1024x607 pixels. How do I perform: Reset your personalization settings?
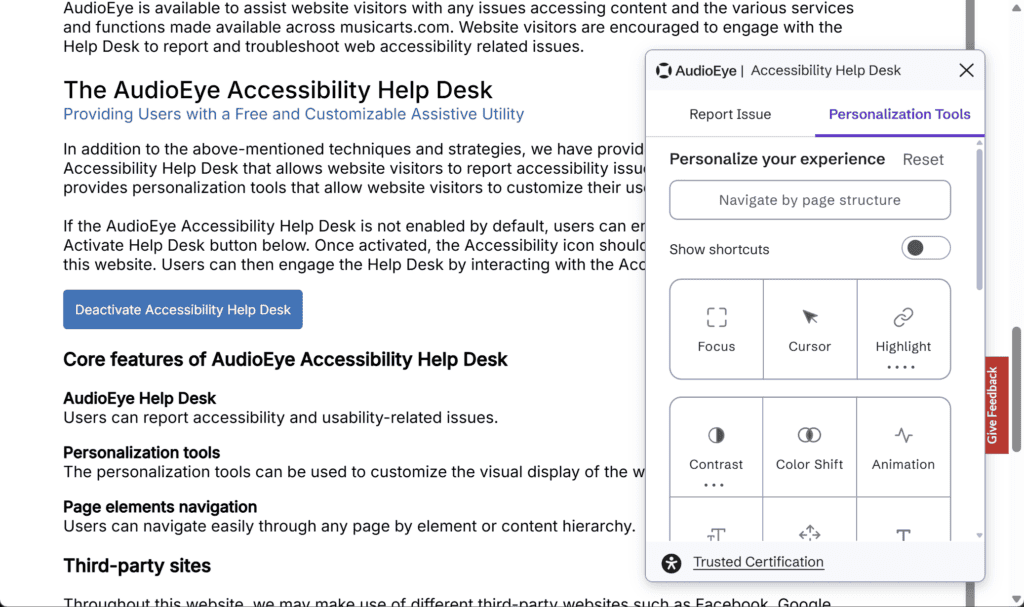point(923,159)
